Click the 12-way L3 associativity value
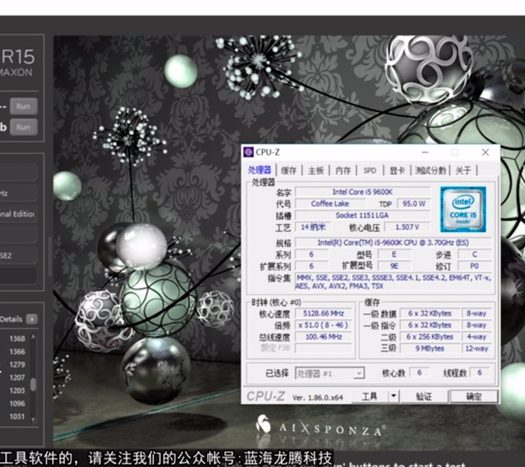This screenshot has height=467, width=525. point(477,348)
